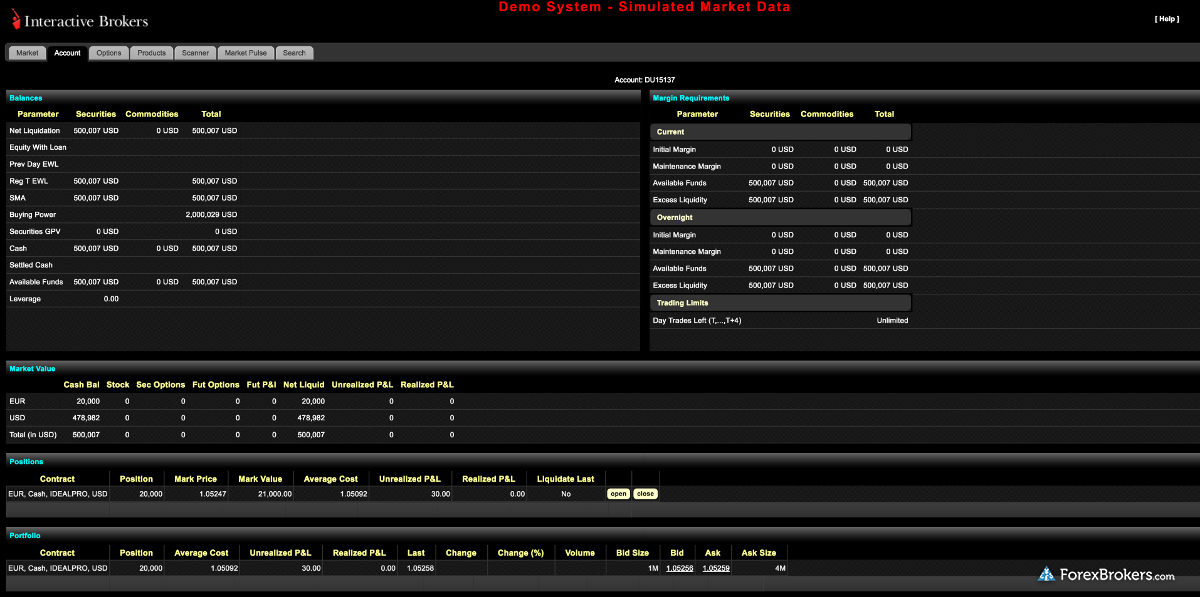Click the Overnight margin subsection header
1200x597 pixels.
(x=780, y=217)
